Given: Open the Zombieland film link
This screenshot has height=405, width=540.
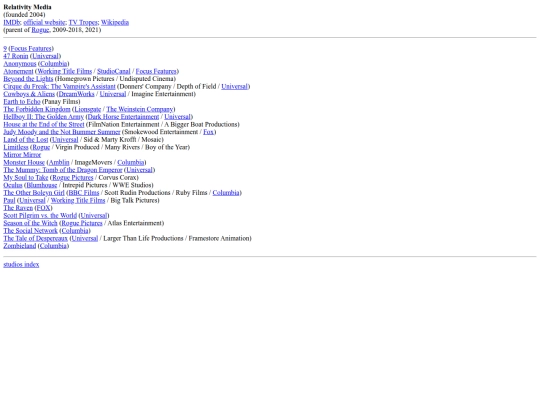Looking at the screenshot, I should point(20,246).
